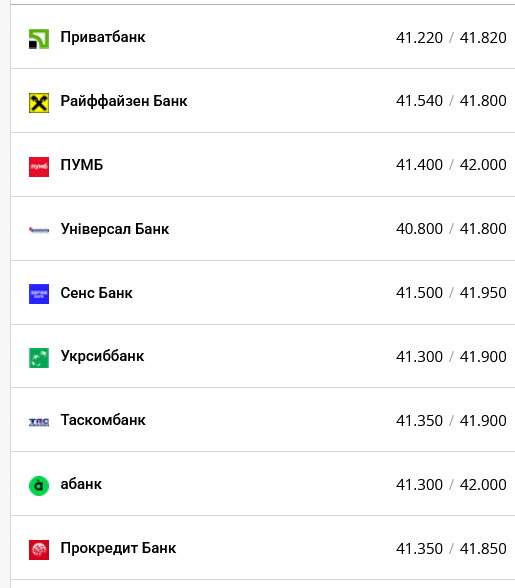
Task: Select the Приватбанк rate 41.220 / 41.820
Action: 451,38
